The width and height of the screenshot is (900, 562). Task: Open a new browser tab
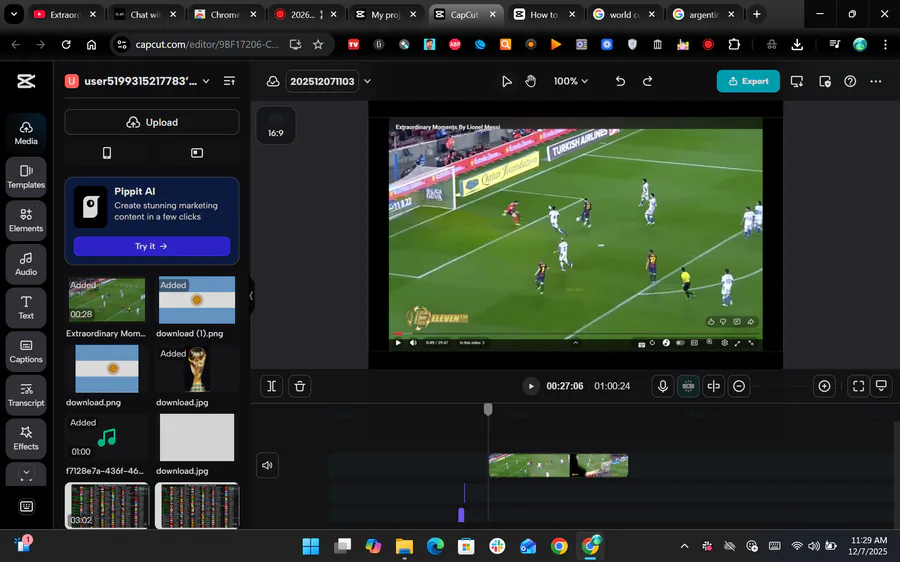pos(757,14)
